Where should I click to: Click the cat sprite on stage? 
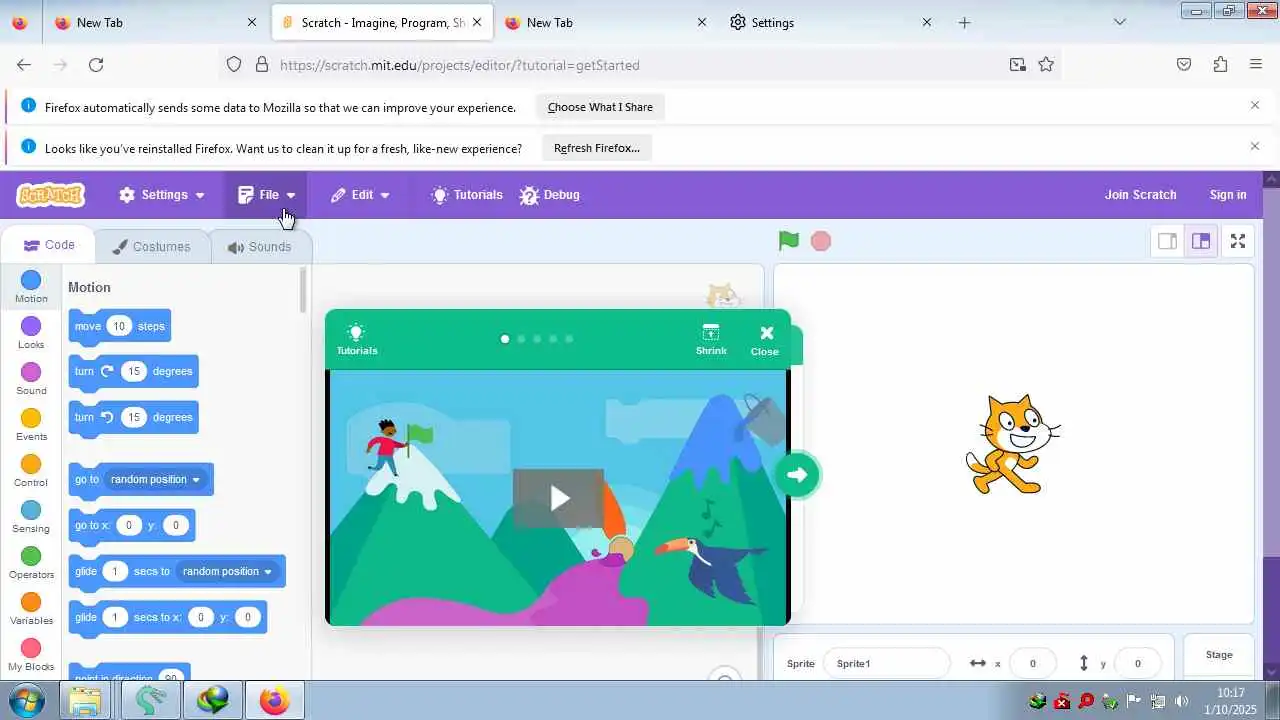point(1012,444)
